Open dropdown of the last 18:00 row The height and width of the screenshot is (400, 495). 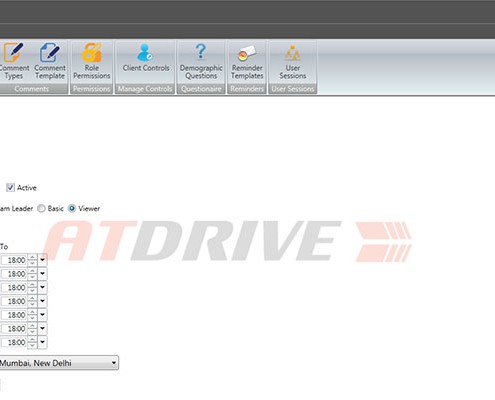click(42, 342)
